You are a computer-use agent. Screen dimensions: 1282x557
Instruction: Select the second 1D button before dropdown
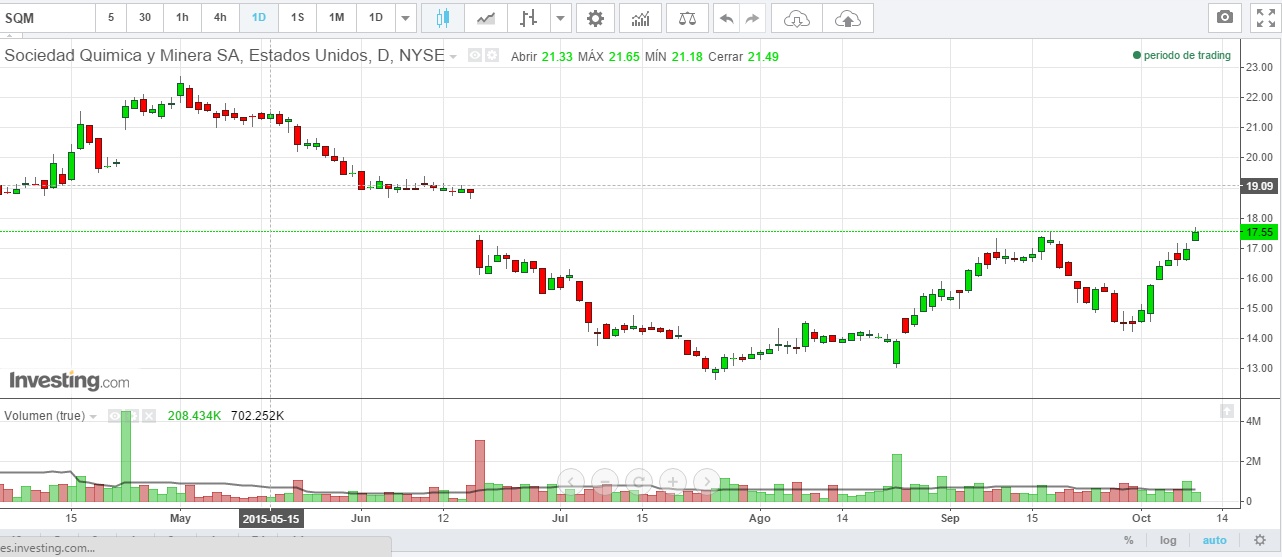tap(375, 18)
